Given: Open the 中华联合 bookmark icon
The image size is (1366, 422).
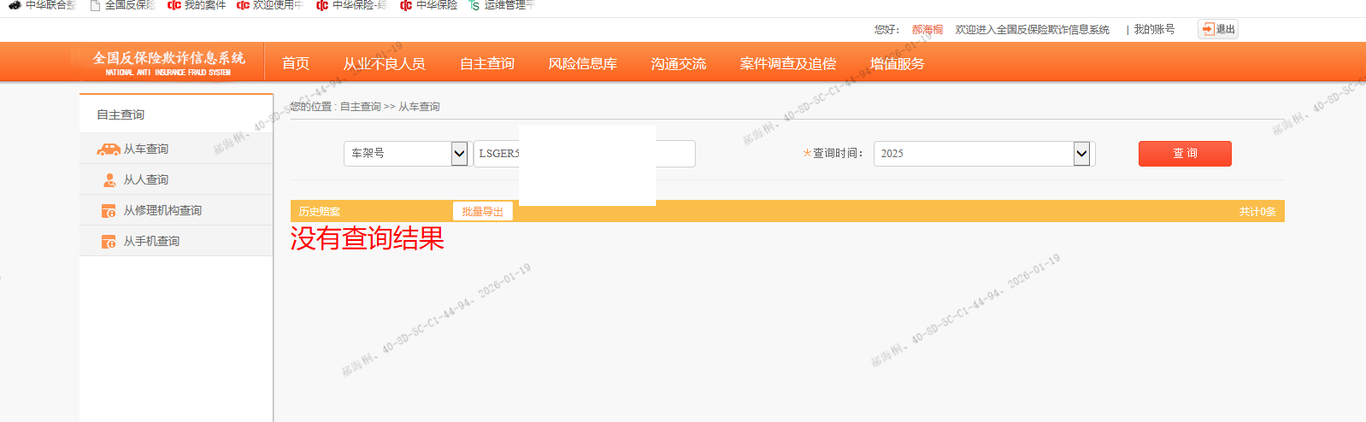Looking at the screenshot, I should 14,5.
